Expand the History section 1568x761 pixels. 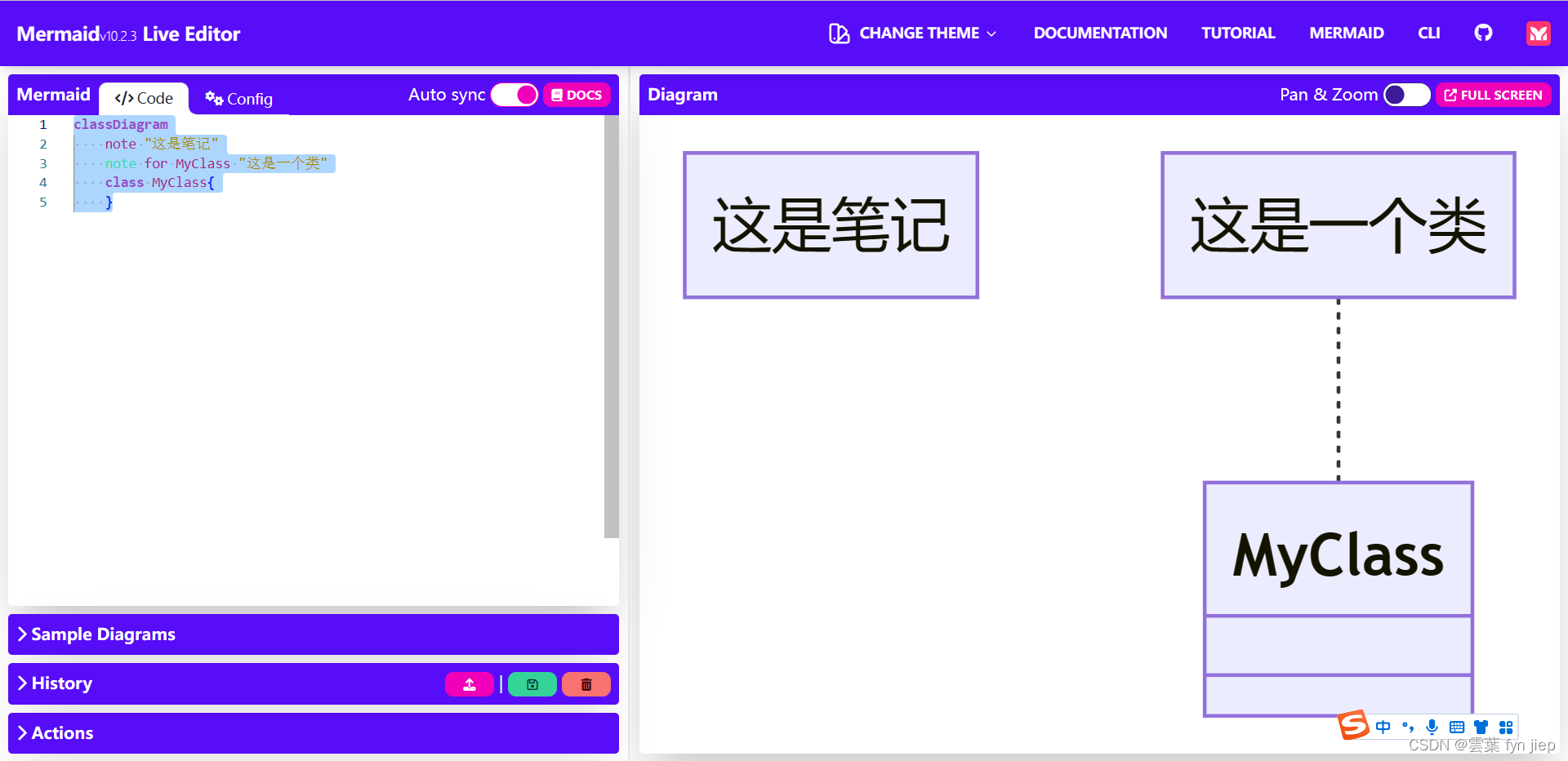[x=314, y=683]
